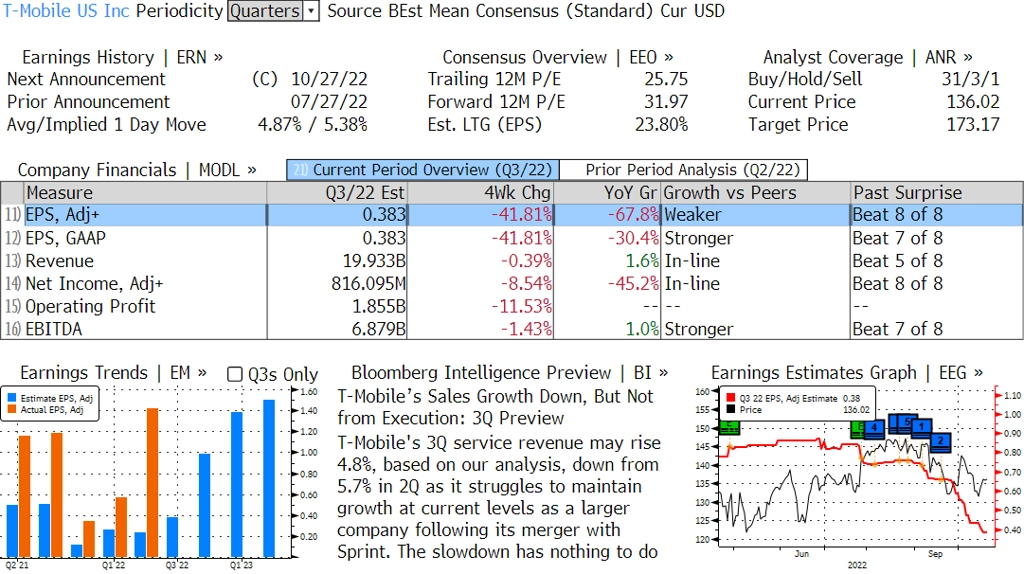This screenshot has width=1024, height=574.
Task: Open Analyst Coverage ANR link
Action: pos(867,57)
